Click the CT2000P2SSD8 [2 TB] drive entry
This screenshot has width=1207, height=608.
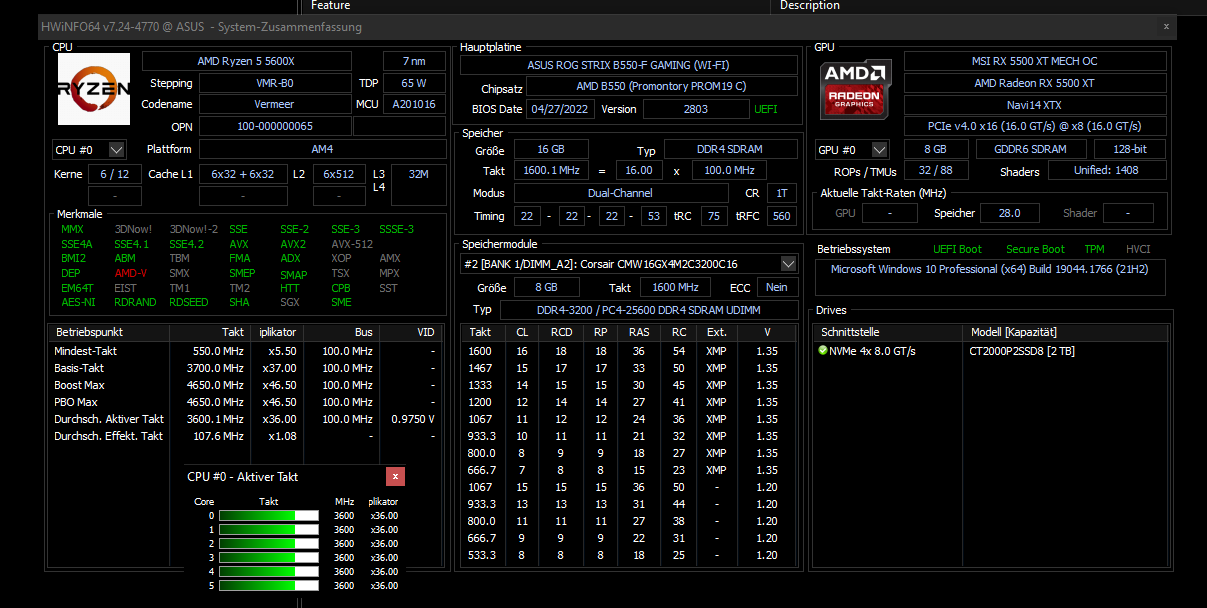click(x=1020, y=351)
